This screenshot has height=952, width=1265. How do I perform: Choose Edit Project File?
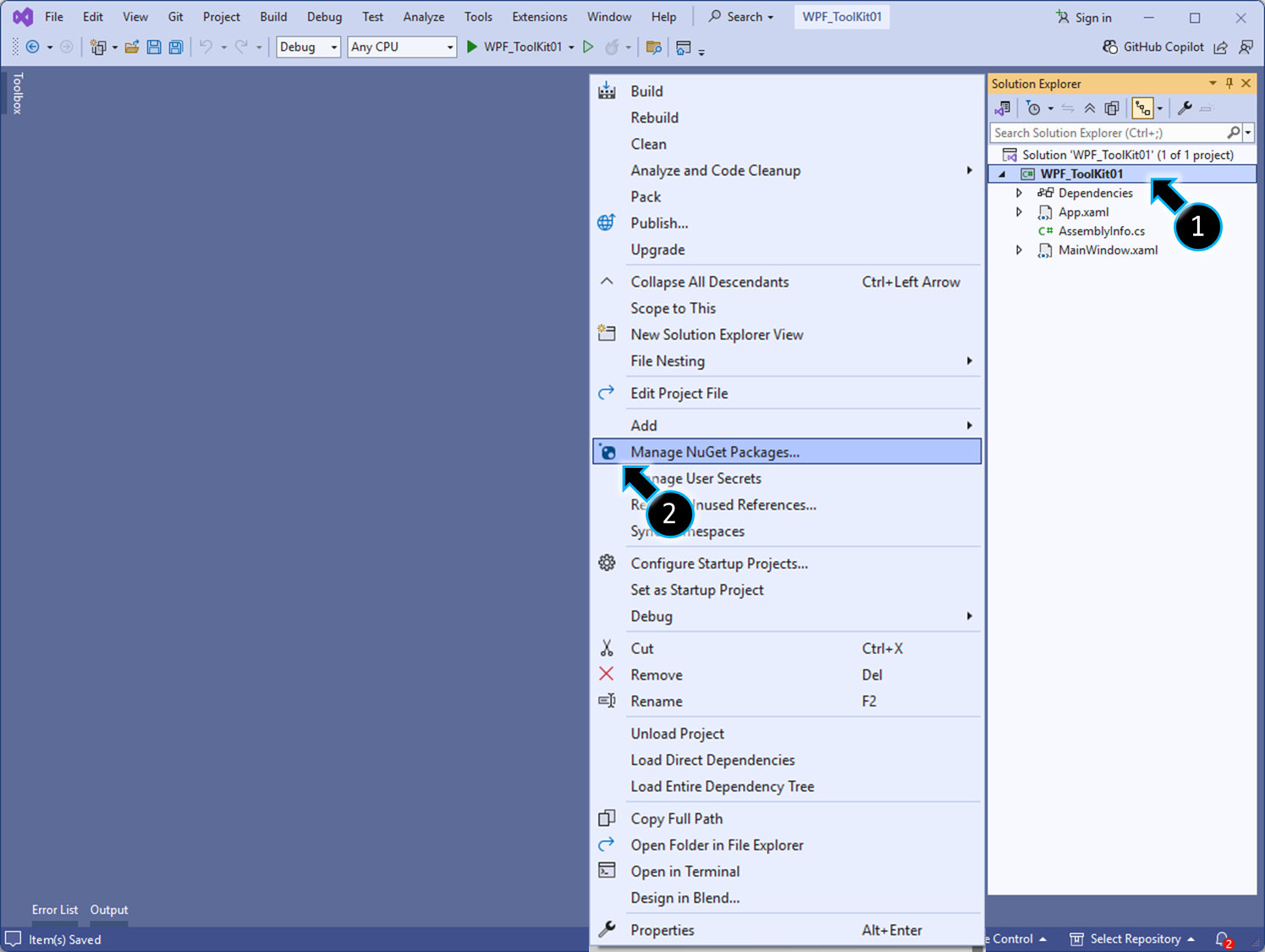[787, 393]
